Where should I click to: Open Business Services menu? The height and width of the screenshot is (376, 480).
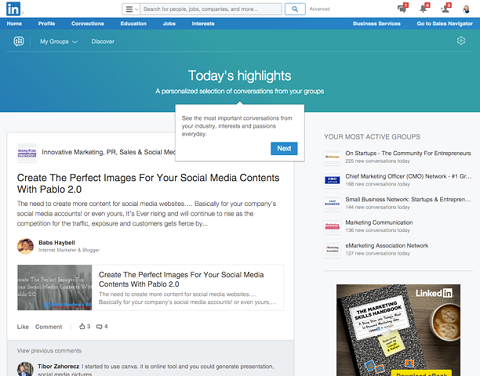tap(377, 24)
